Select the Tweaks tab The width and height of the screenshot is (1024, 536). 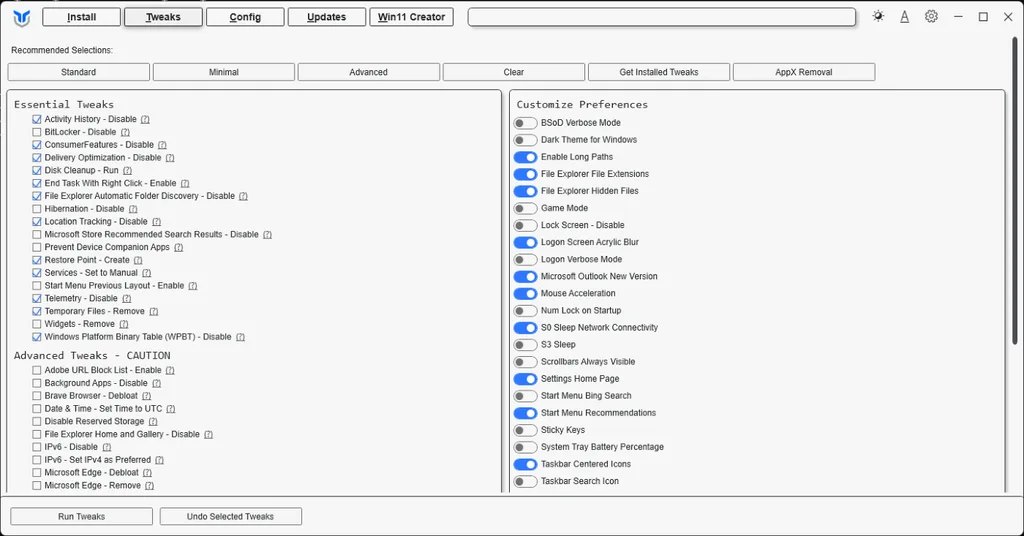point(163,17)
